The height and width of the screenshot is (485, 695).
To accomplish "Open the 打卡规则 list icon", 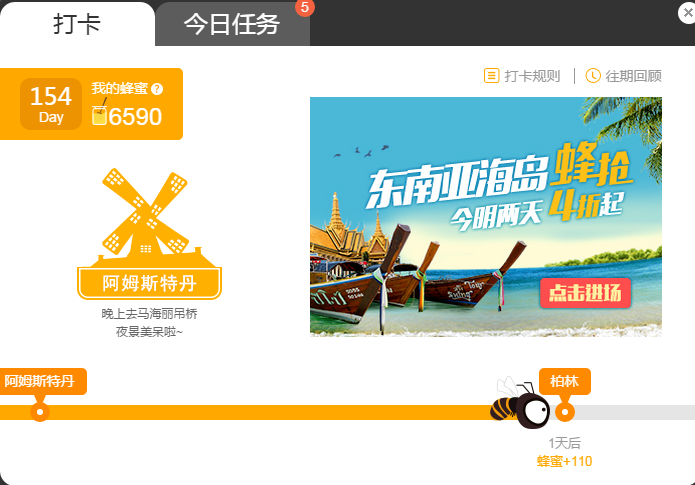I will (491, 76).
